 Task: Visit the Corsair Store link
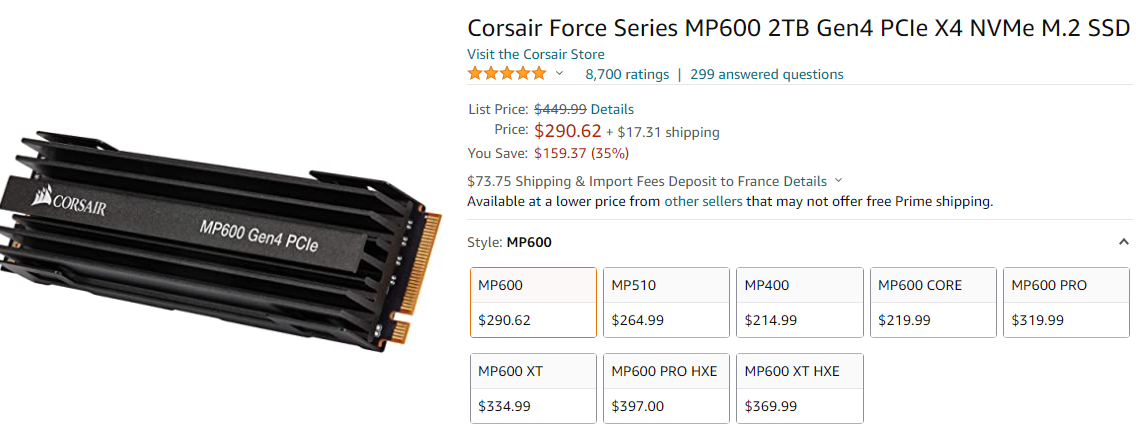(x=535, y=54)
